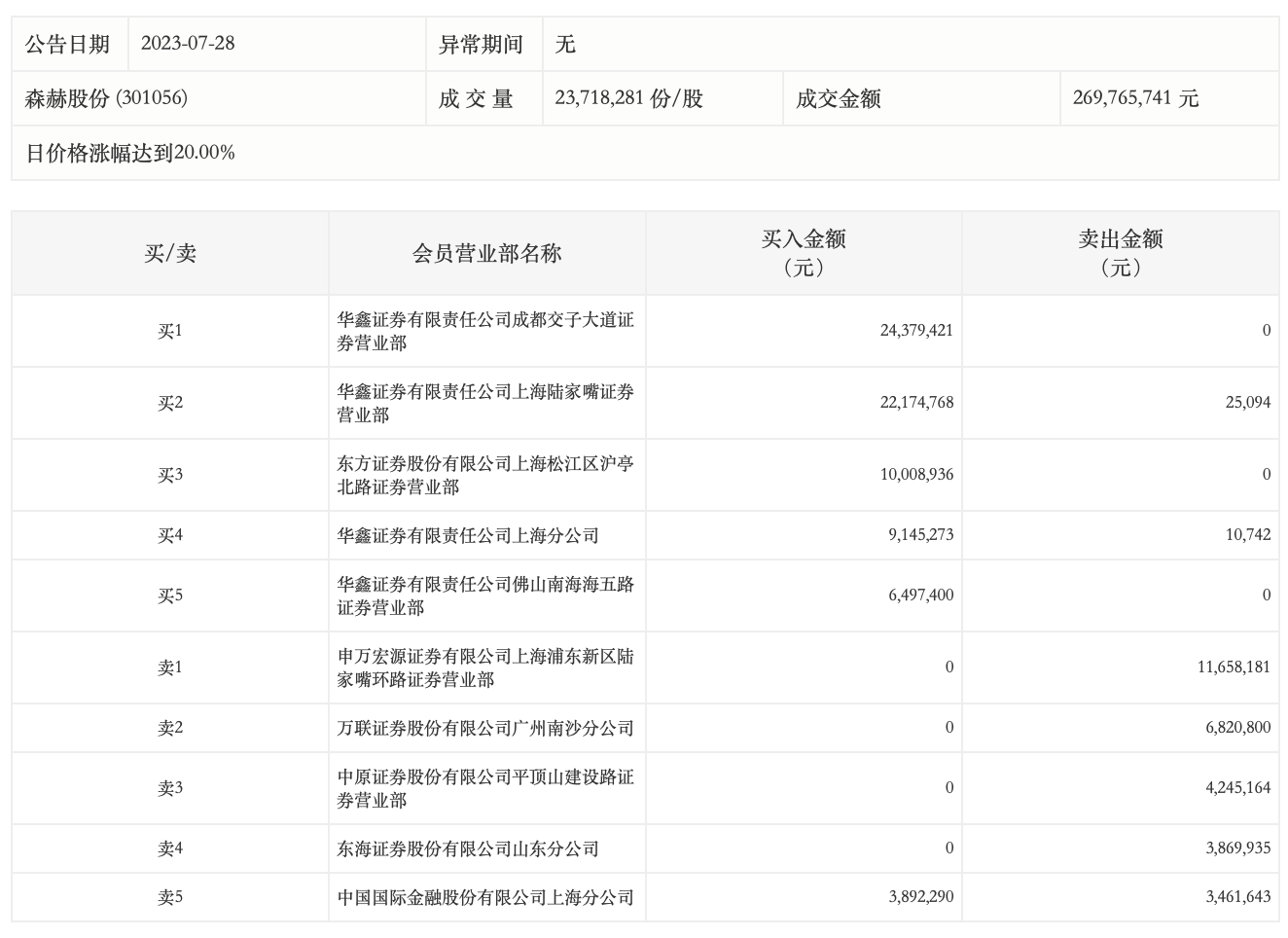Screen dimensions: 1288x938
Task: Click the 成交量 value 23,718,281 份/股
Action: coord(628,98)
